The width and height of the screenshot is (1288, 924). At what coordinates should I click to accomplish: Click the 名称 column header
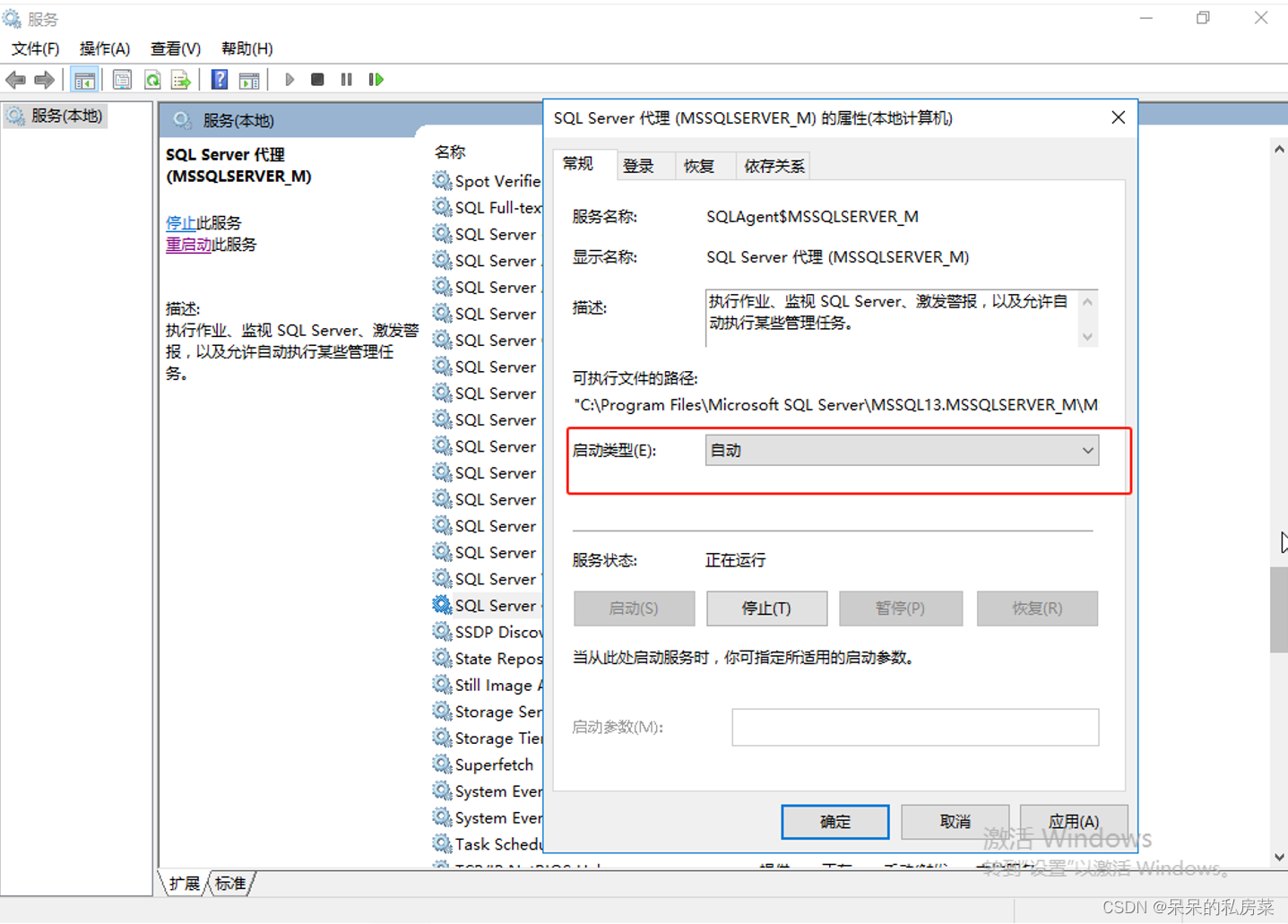point(450,151)
